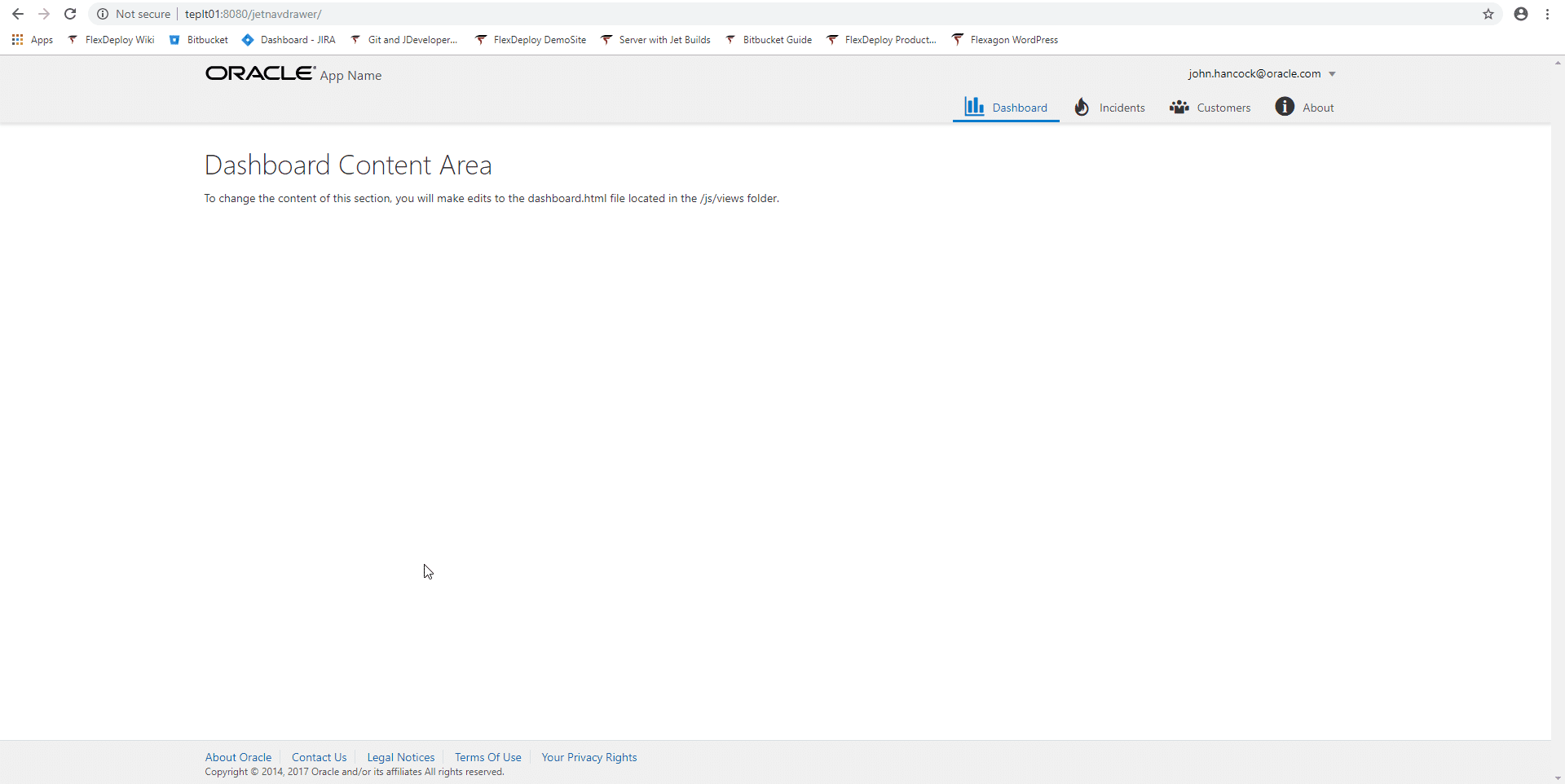Bookmark this page with star icon
Screen dimensions: 1565x784
[1488, 14]
